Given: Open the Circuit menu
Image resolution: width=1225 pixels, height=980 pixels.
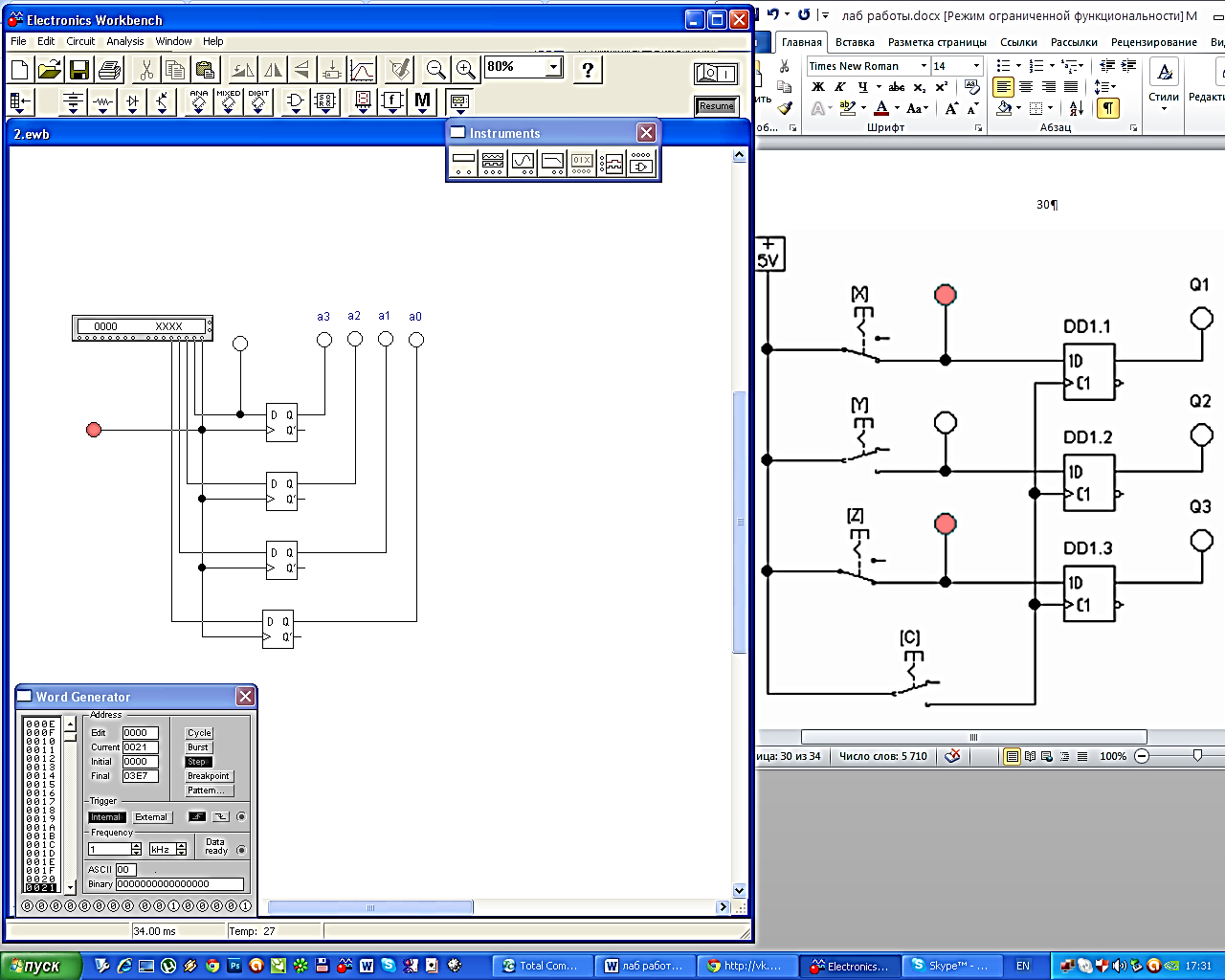Looking at the screenshot, I should [x=80, y=41].
